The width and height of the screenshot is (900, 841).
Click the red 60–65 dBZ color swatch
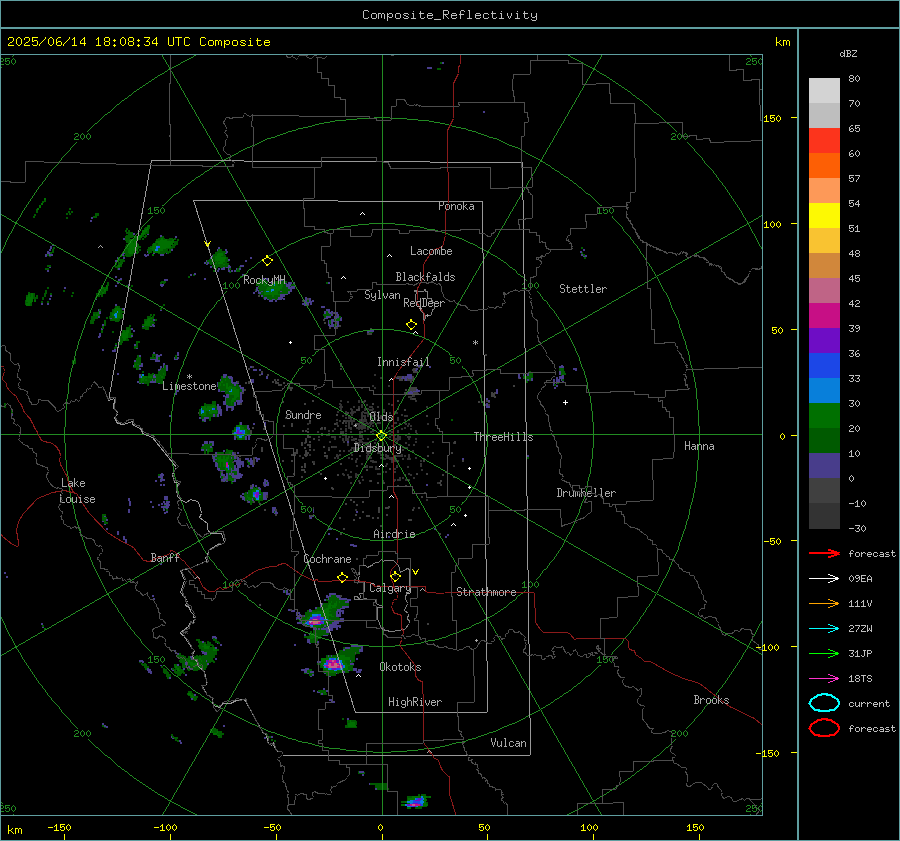[824, 141]
